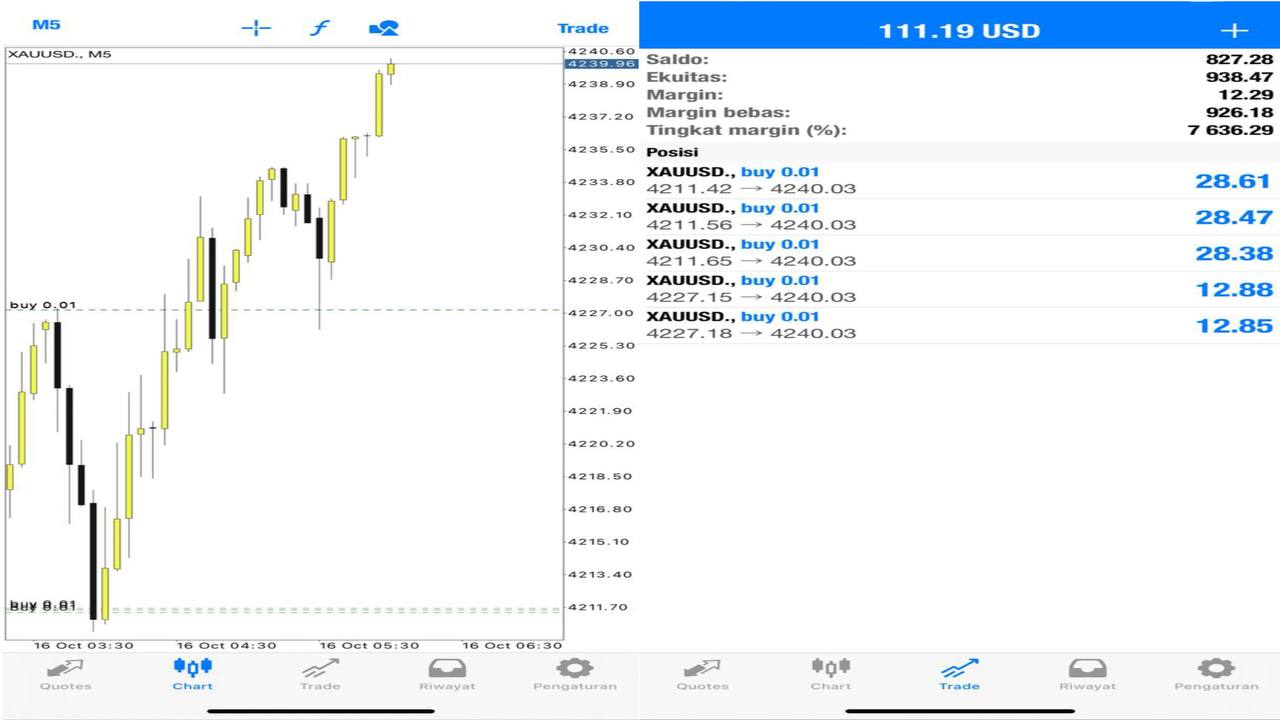1280x720 pixels.
Task: Open Chart tab in right screen
Action: pyautogui.click(x=831, y=675)
